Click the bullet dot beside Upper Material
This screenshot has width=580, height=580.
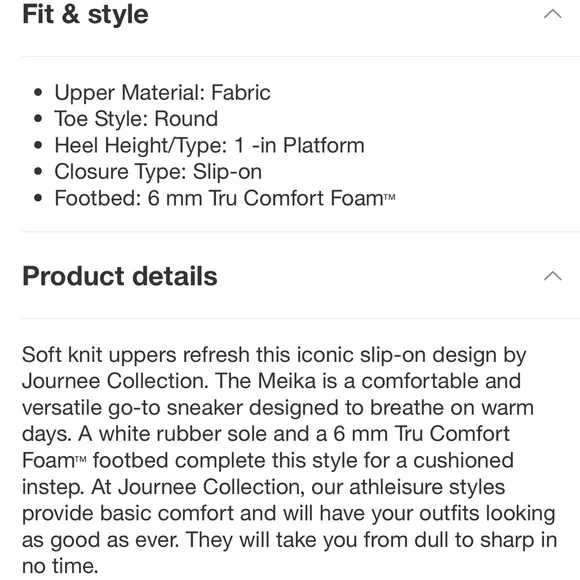[x=38, y=92]
